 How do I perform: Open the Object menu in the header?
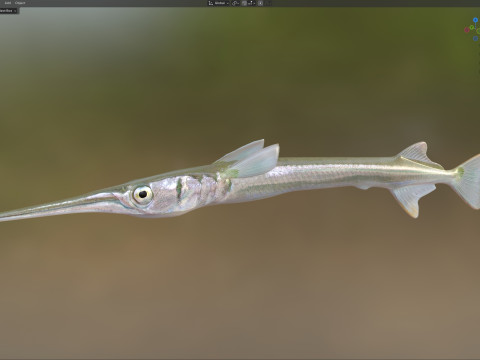(x=20, y=3)
